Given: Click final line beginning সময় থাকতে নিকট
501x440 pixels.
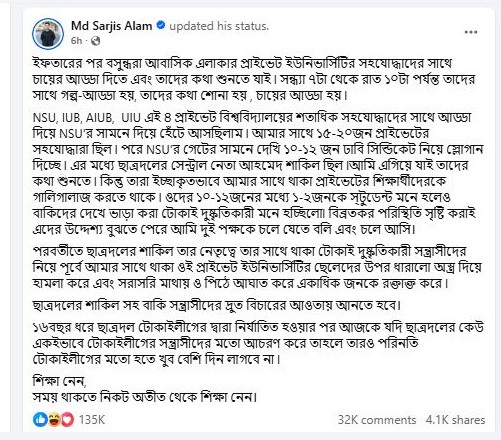Looking at the screenshot, I should coord(145,397).
